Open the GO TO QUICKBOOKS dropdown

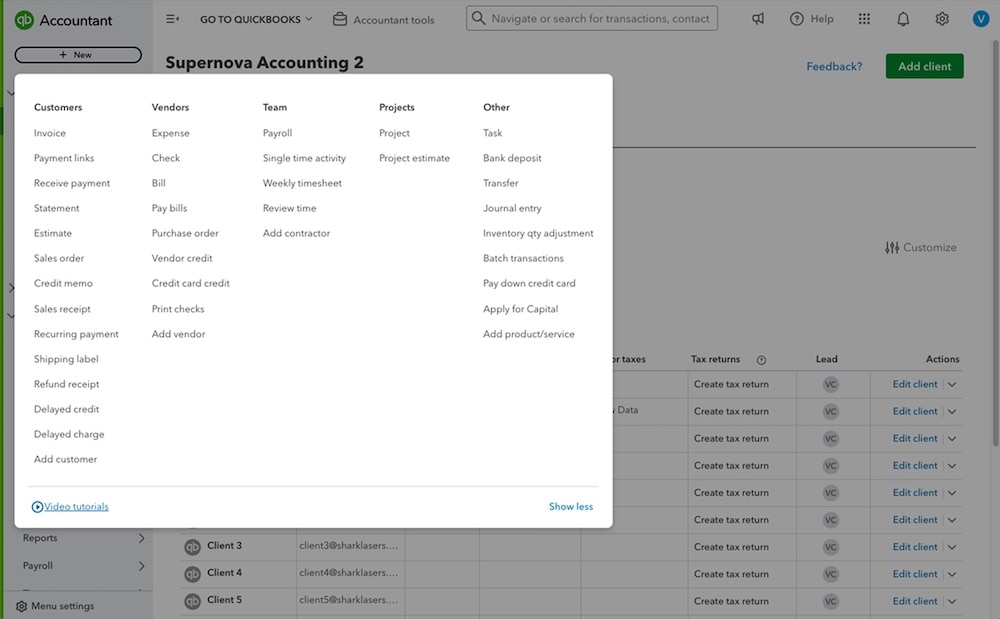(254, 17)
